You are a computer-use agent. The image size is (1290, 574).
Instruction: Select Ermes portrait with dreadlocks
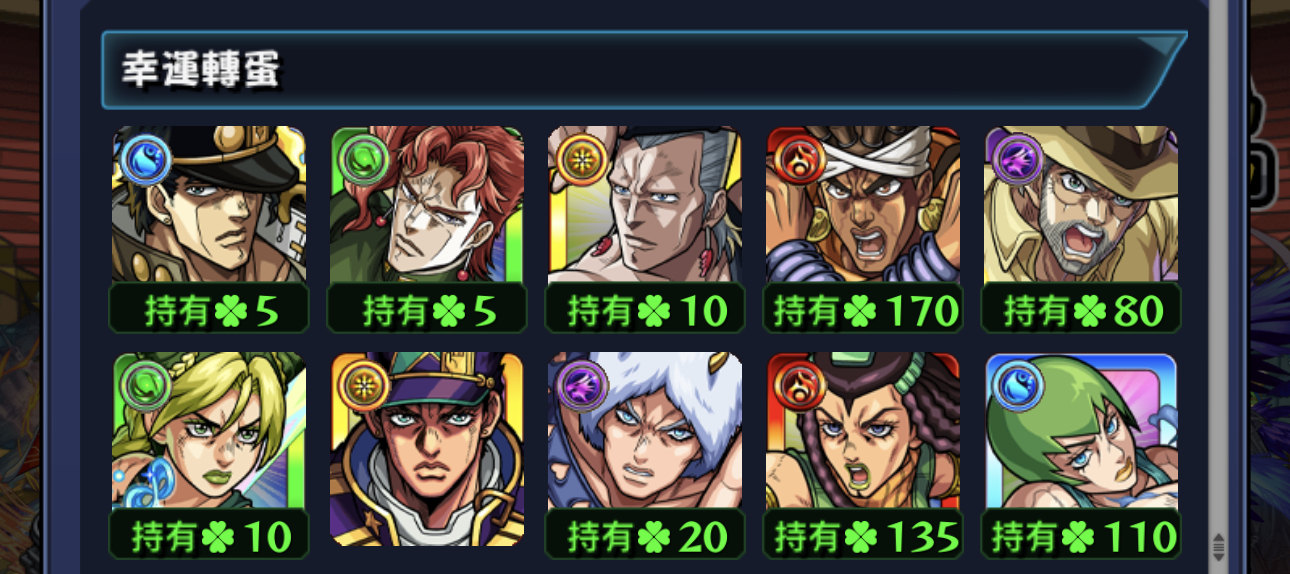click(863, 431)
